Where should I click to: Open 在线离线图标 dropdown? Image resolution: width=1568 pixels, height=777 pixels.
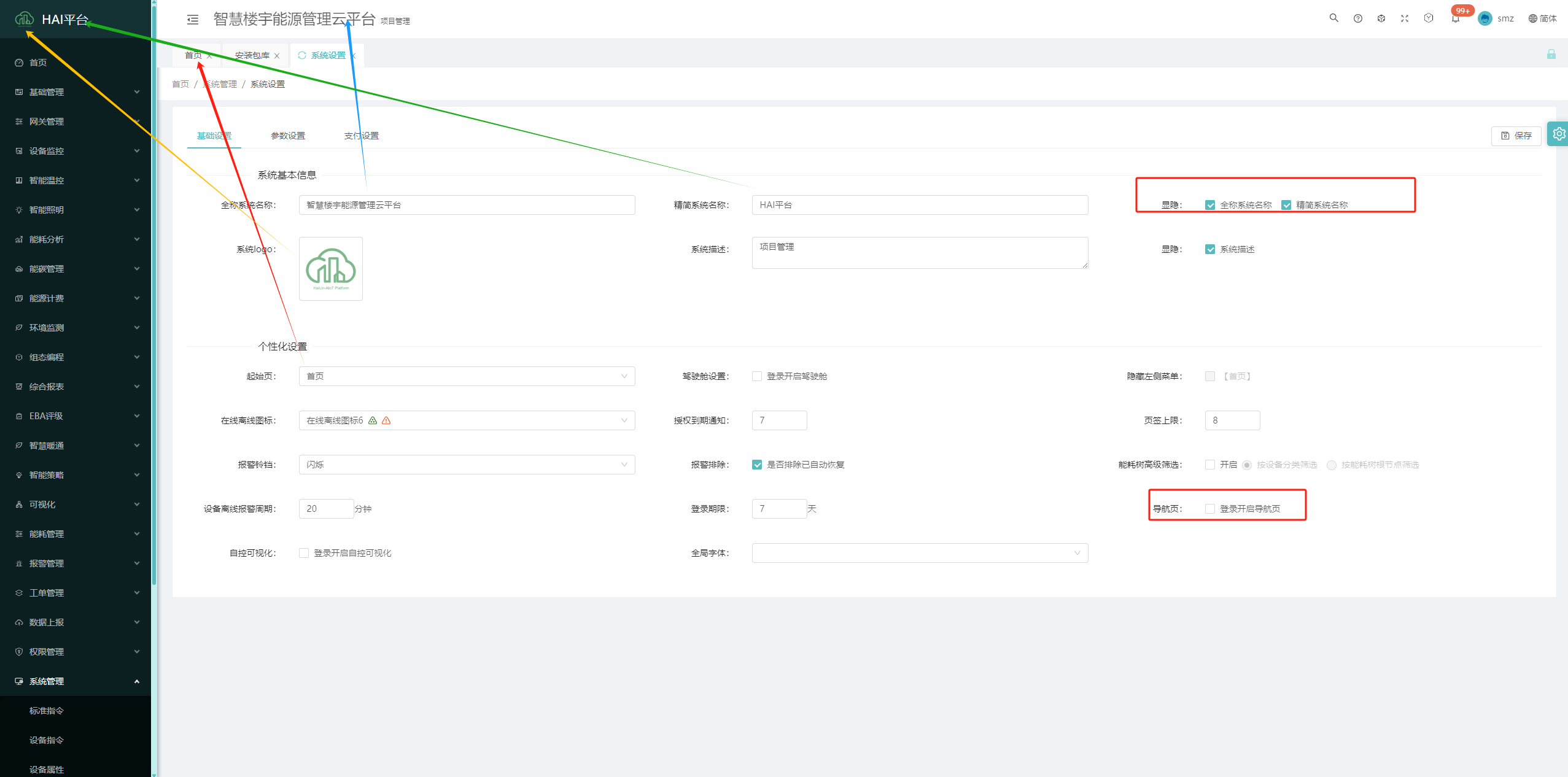pos(467,420)
